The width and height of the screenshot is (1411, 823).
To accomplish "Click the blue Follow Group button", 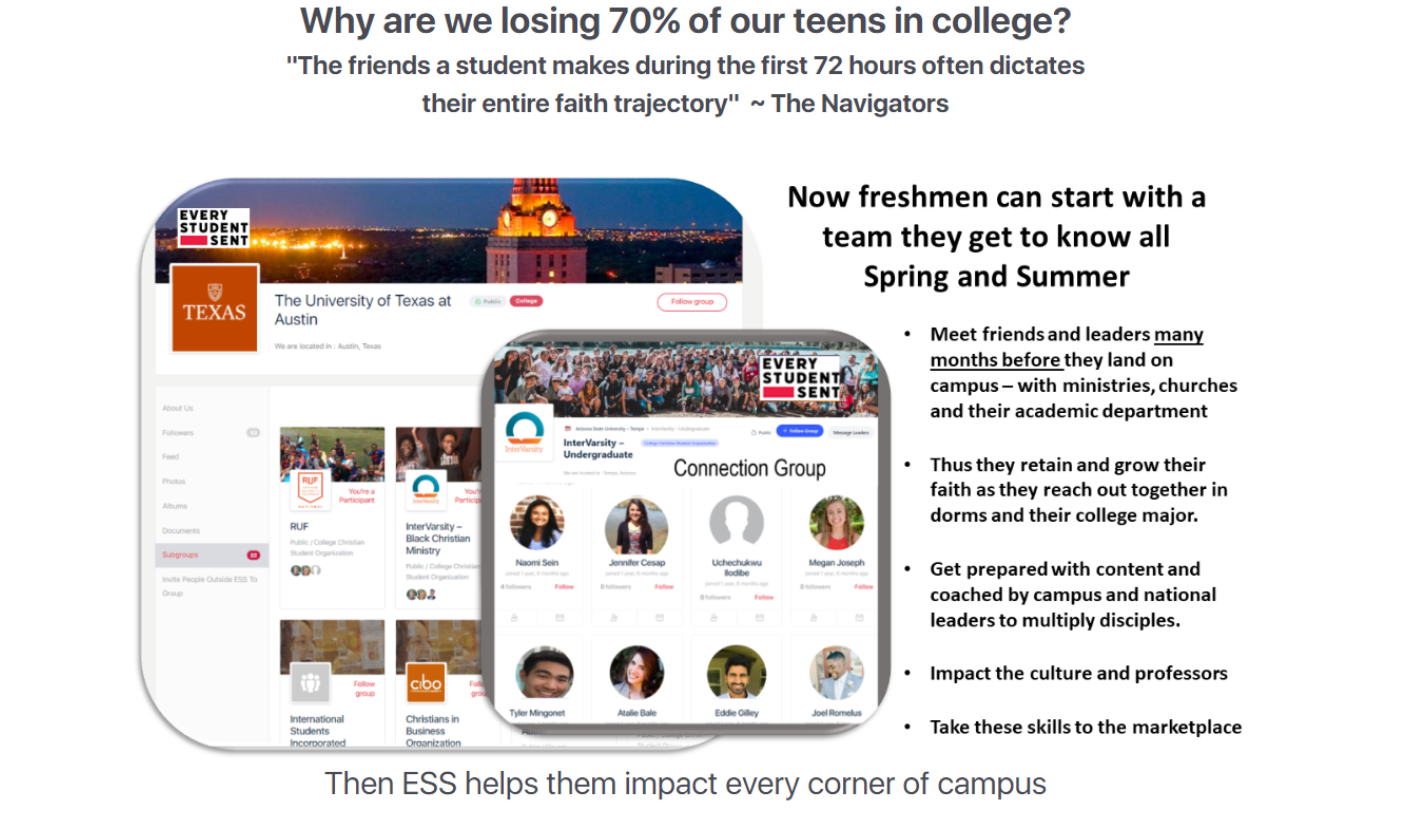I will [799, 431].
